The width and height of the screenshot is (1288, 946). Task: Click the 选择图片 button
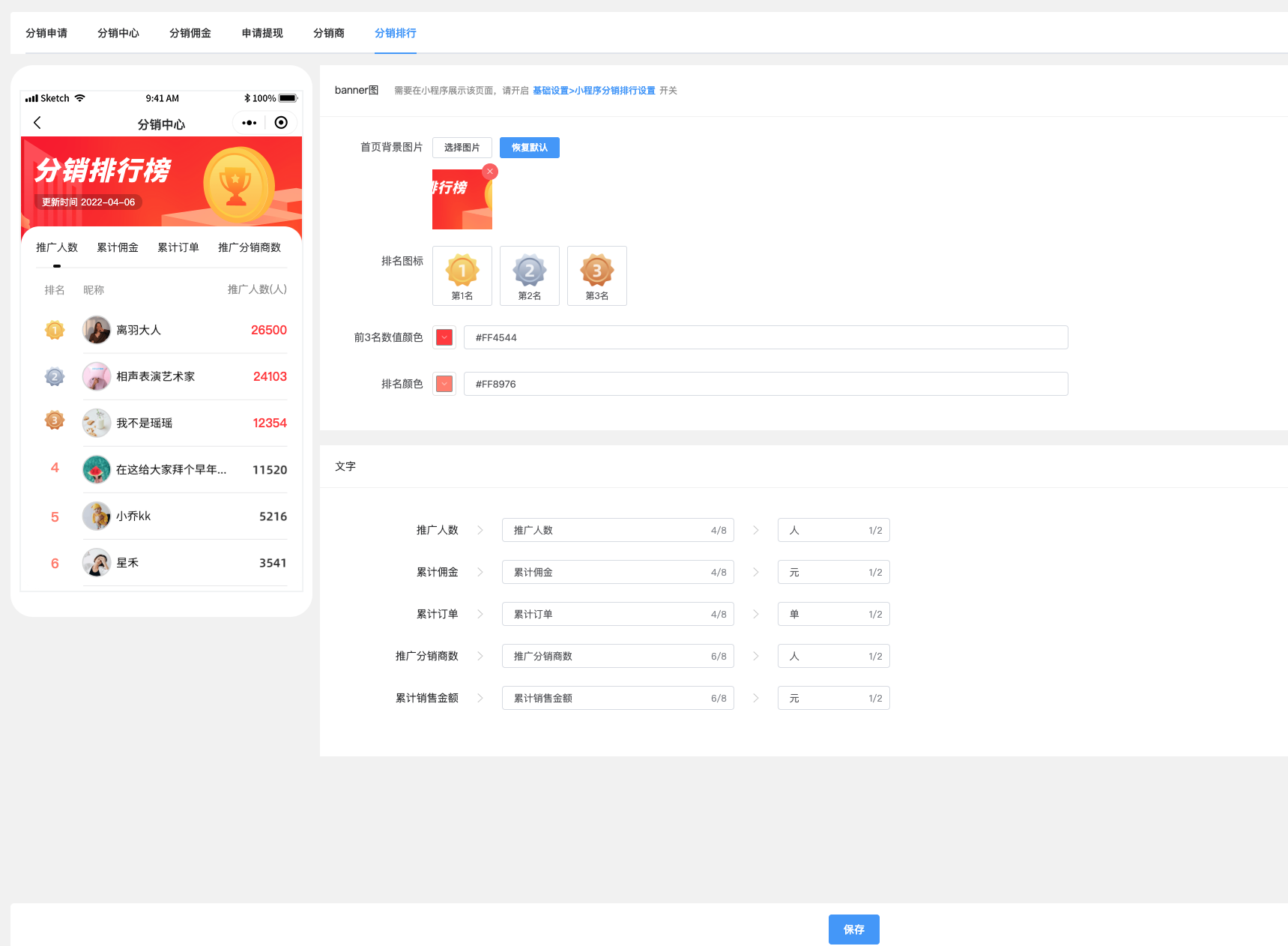(x=462, y=148)
